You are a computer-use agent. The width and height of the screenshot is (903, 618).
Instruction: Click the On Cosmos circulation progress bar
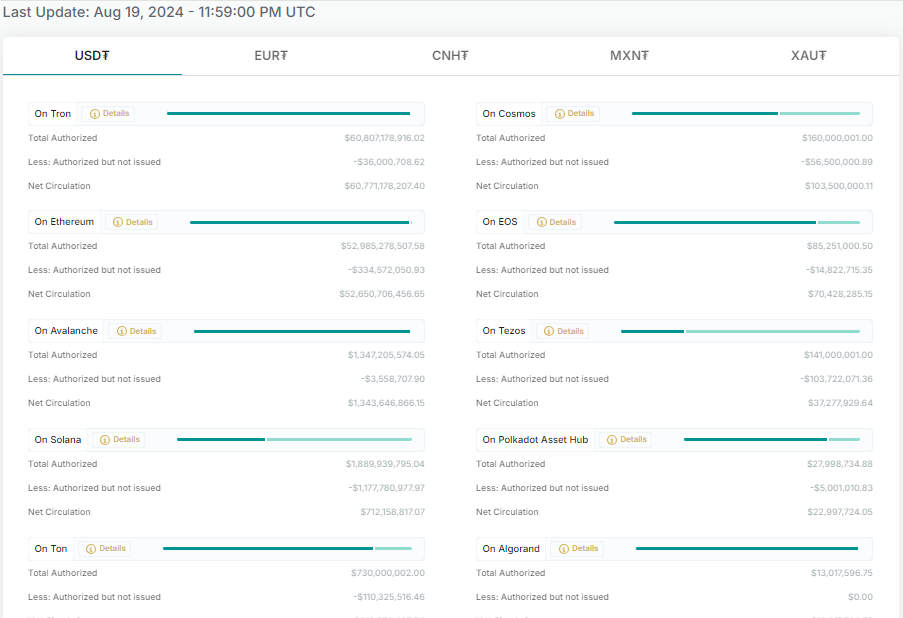coord(745,114)
